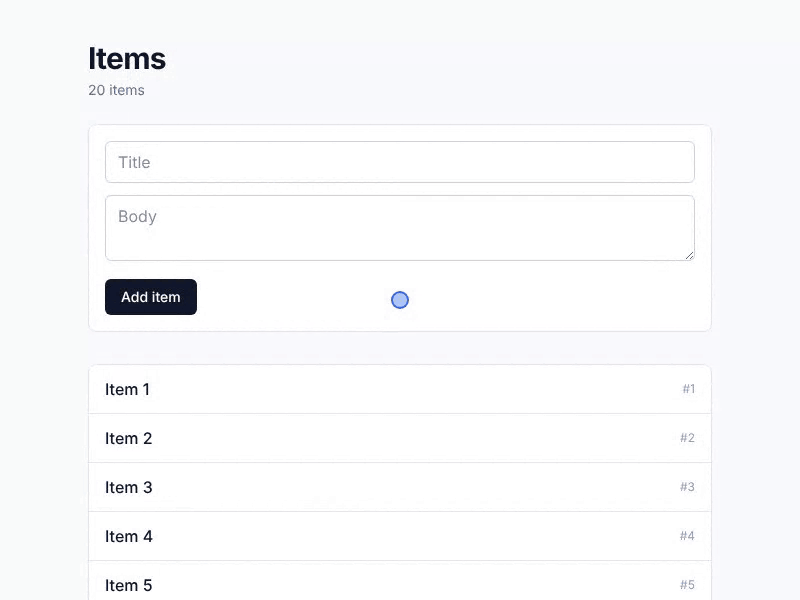
Task: Click the Item 3 title text
Action: [x=129, y=487]
